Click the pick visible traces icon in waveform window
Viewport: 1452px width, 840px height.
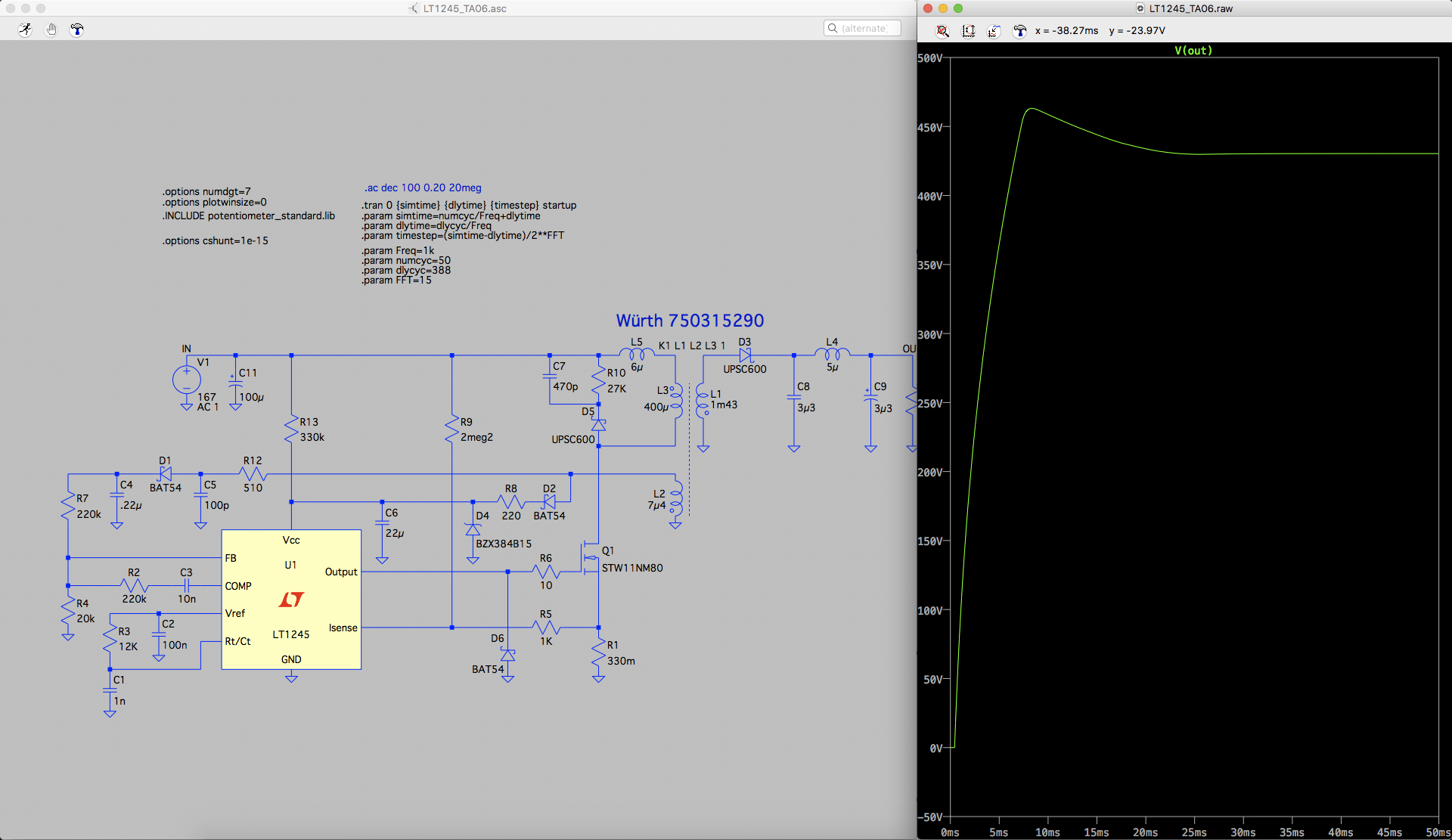994,31
